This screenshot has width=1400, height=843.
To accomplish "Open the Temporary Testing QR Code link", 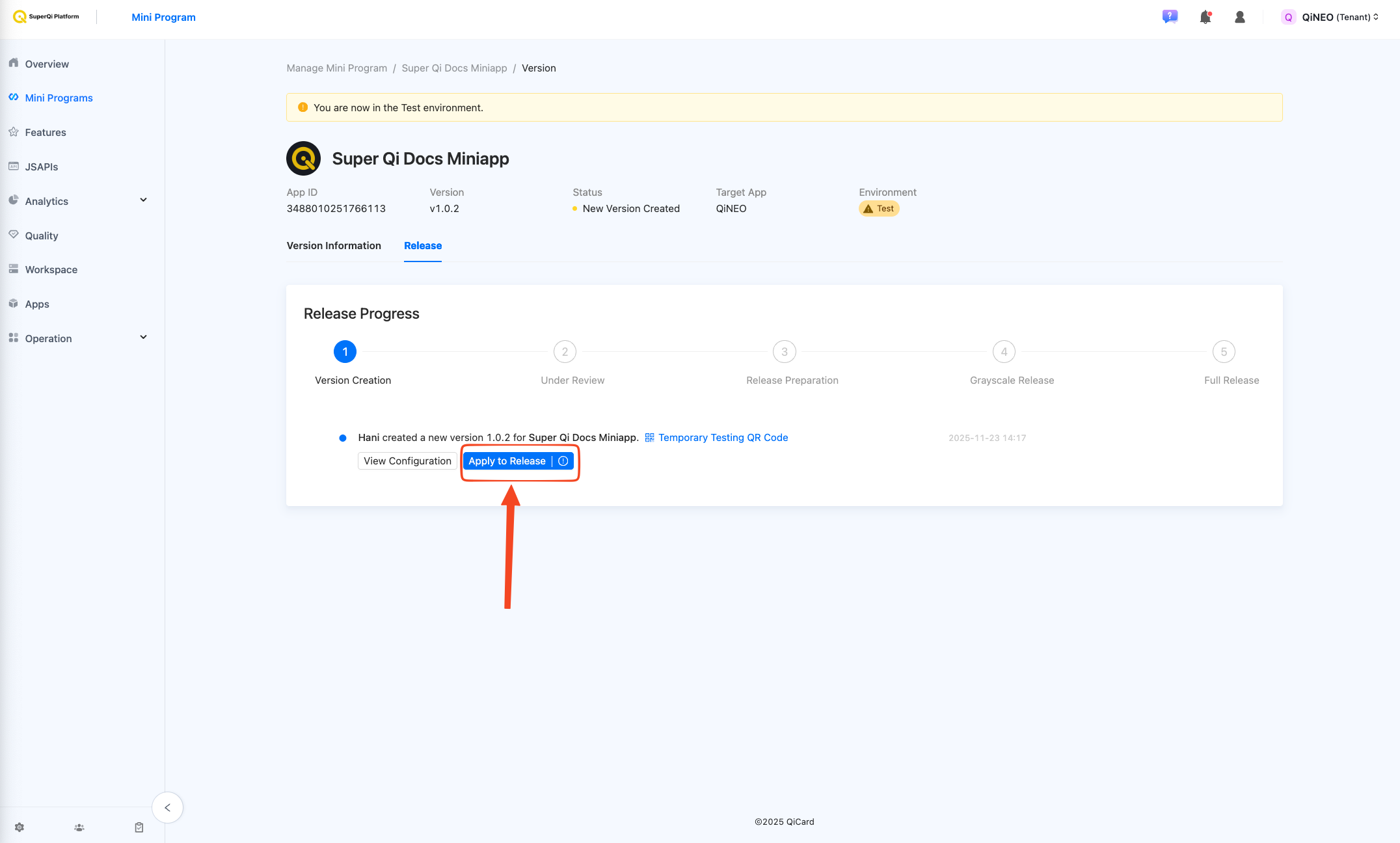I will [723, 438].
